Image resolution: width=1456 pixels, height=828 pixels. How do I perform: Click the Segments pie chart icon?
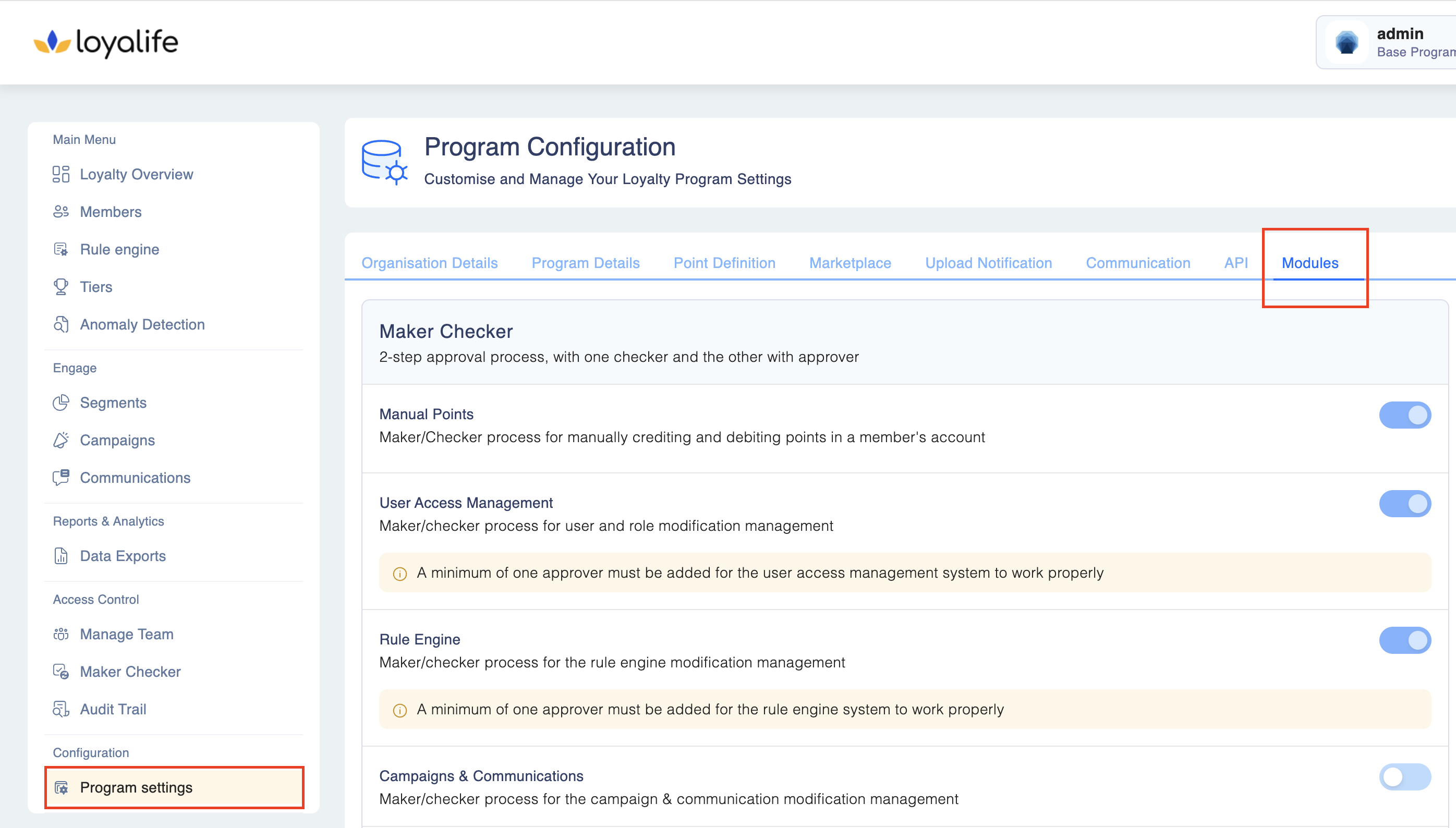click(x=61, y=403)
